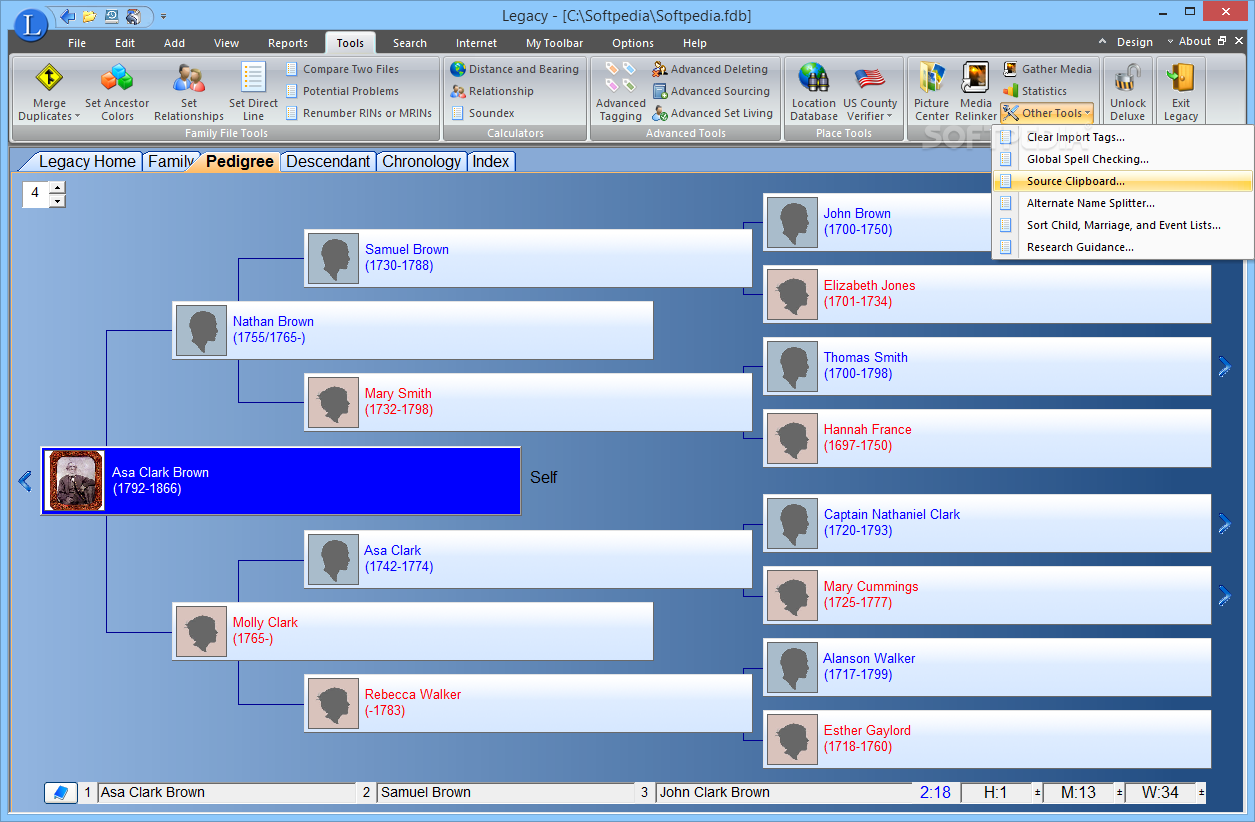Select Samuel Brown in pedigree chart

pyautogui.click(x=528, y=258)
